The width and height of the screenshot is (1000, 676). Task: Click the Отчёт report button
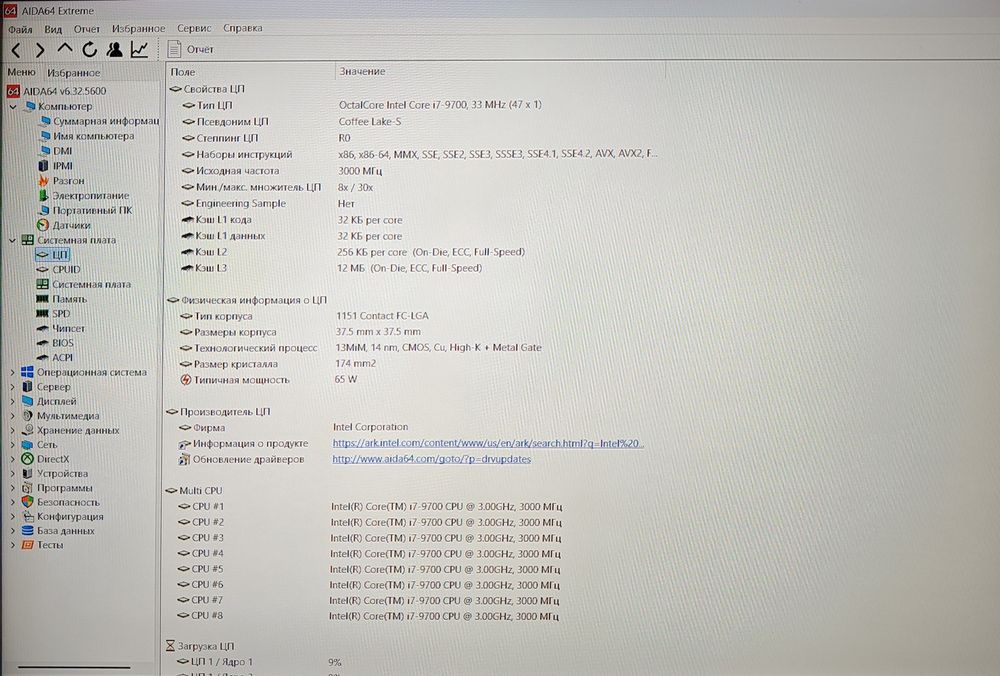coord(191,49)
